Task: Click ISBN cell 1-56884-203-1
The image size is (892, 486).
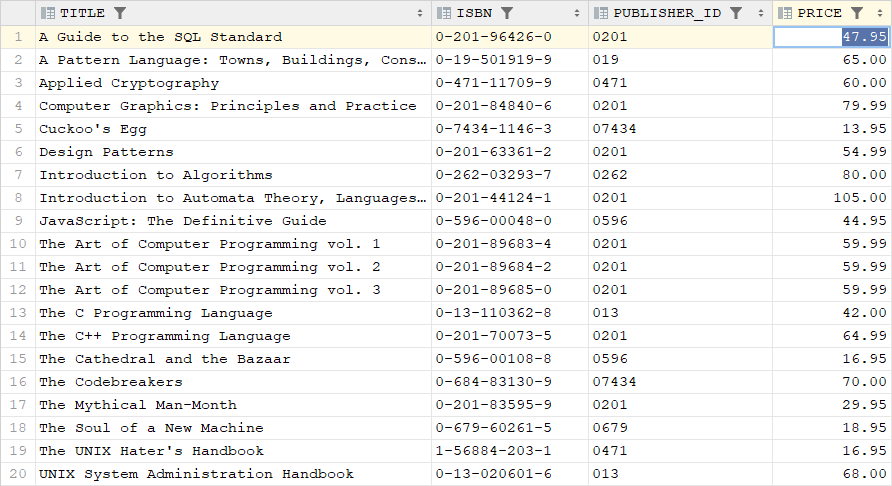Action: (510, 451)
